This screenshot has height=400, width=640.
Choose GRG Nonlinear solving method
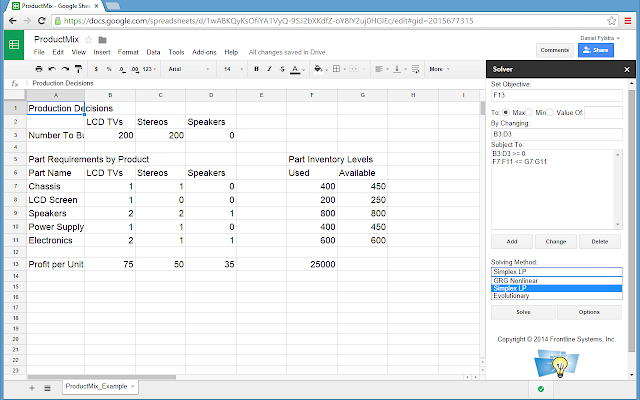556,281
